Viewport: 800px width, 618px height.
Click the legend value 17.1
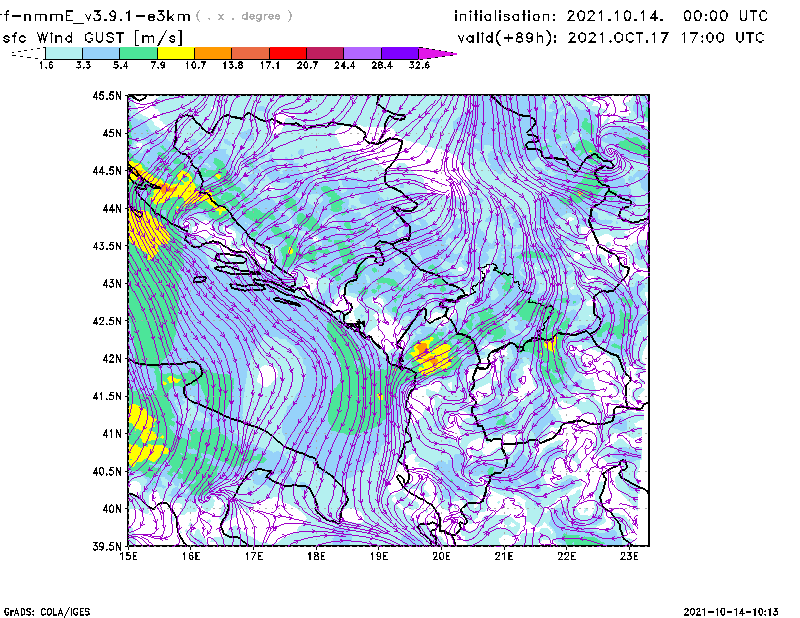pos(270,65)
